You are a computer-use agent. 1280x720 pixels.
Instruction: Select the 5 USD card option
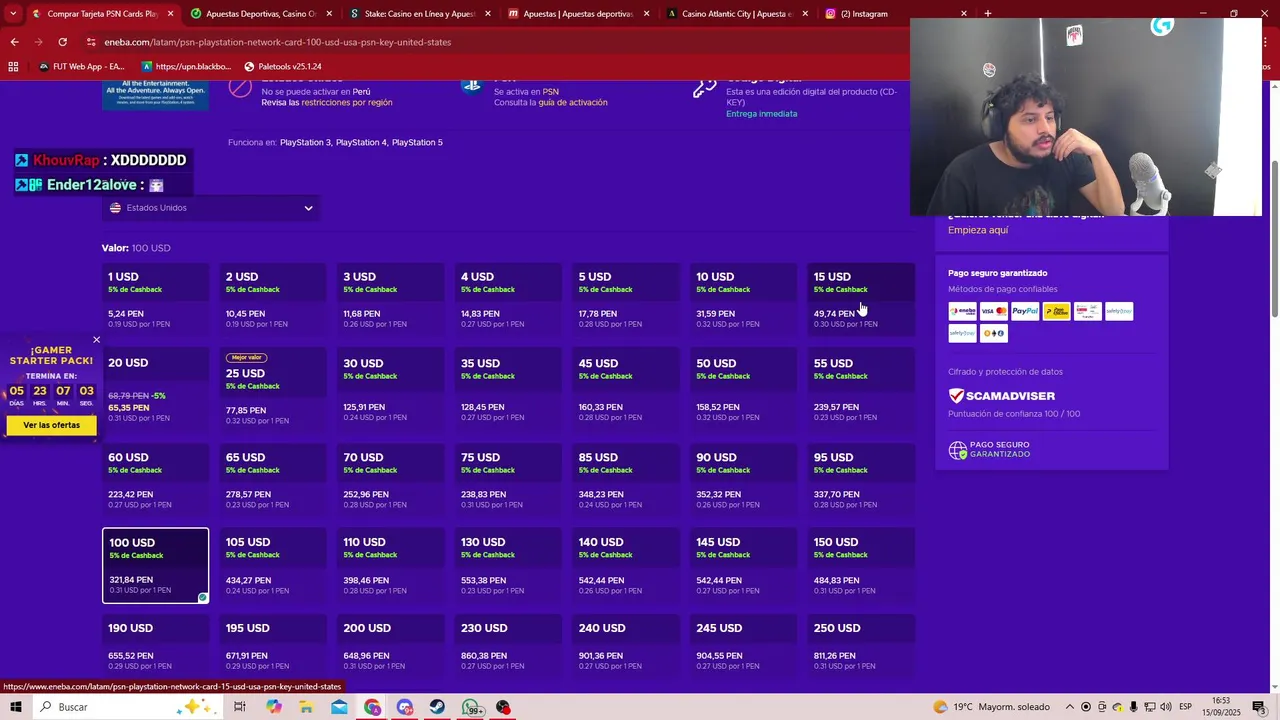pos(626,299)
